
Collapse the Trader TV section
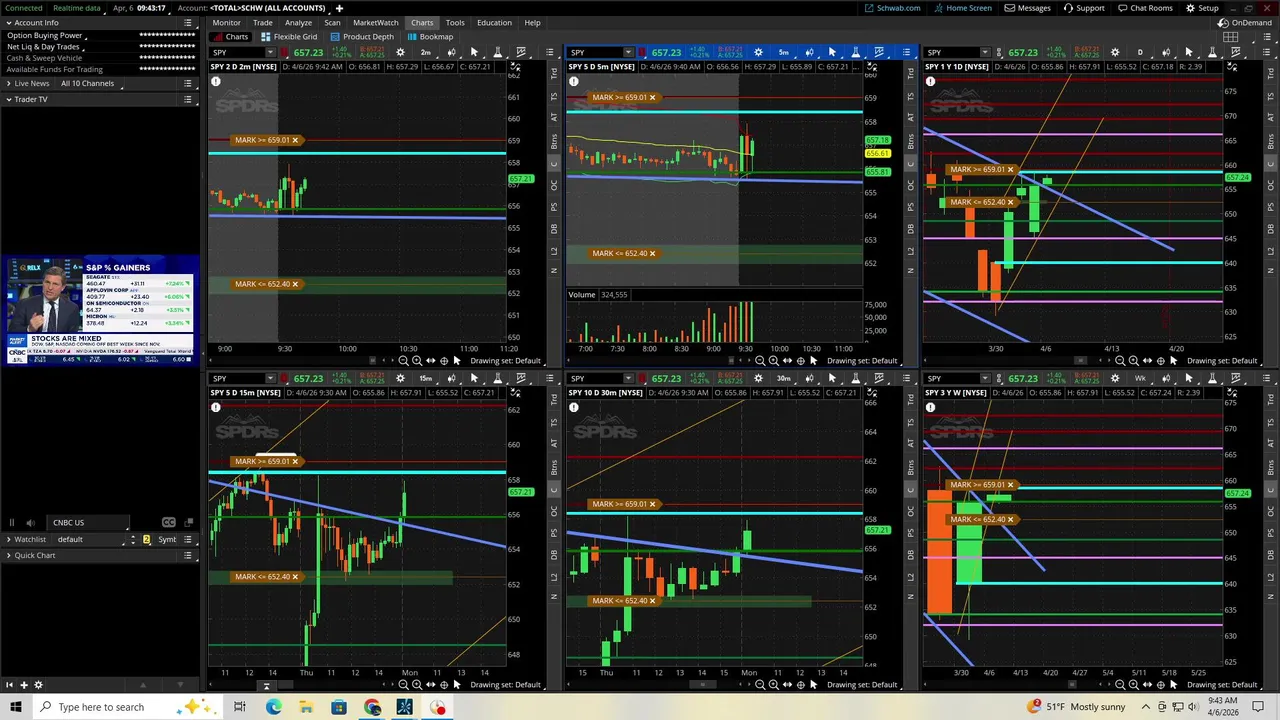point(9,99)
